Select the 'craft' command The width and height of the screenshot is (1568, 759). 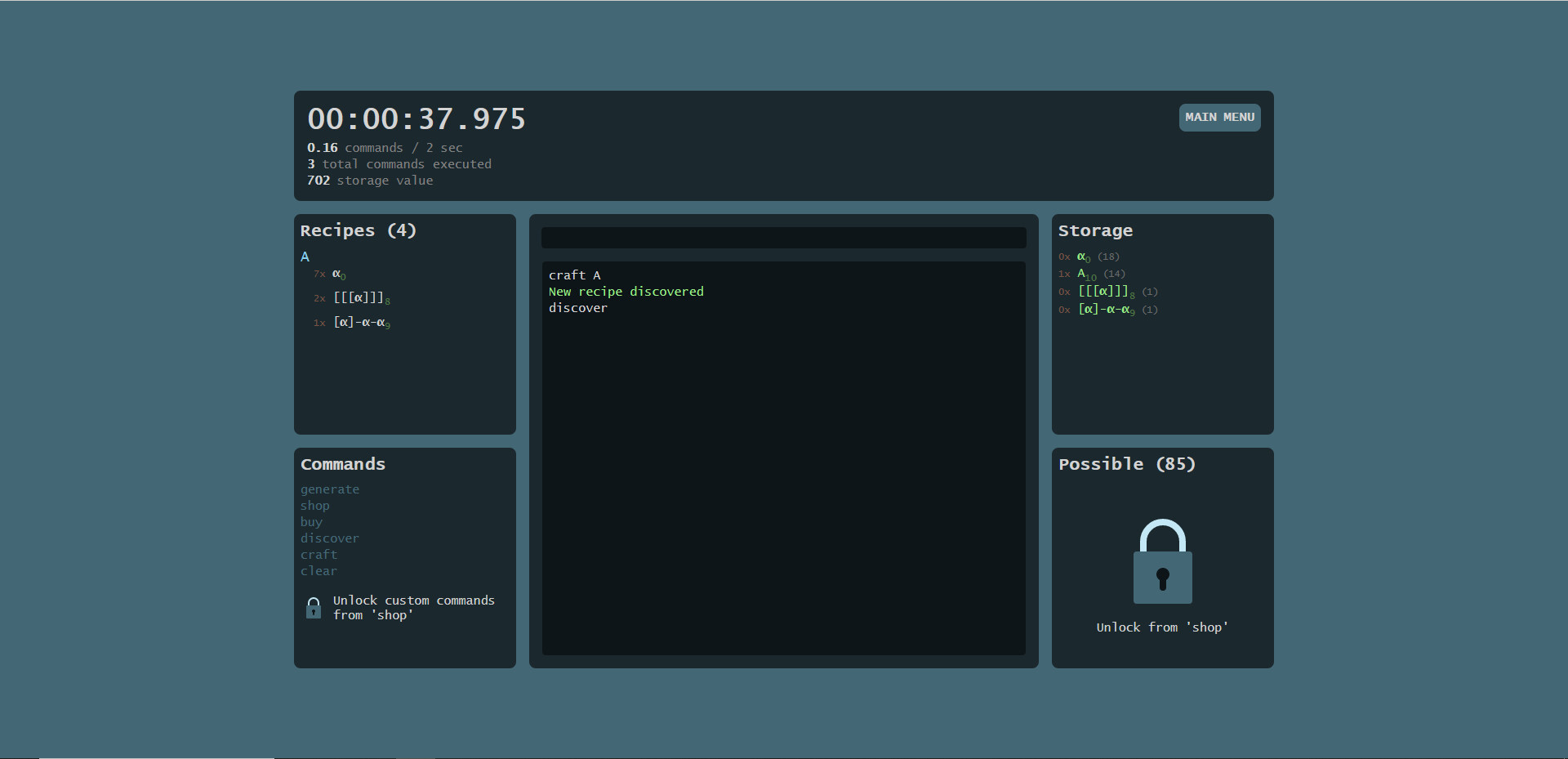coord(318,555)
